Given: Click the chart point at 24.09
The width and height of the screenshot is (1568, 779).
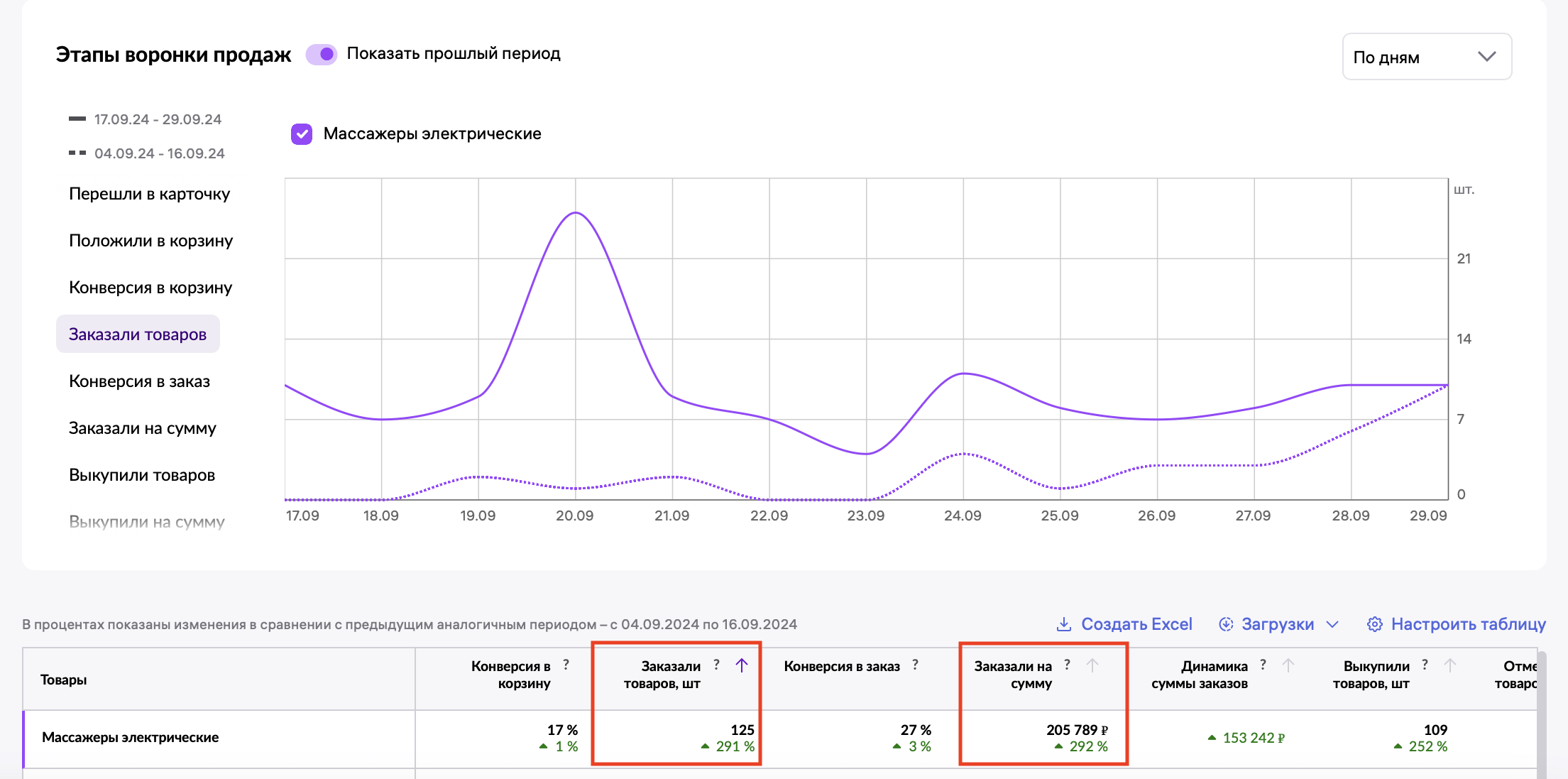Looking at the screenshot, I should (963, 374).
